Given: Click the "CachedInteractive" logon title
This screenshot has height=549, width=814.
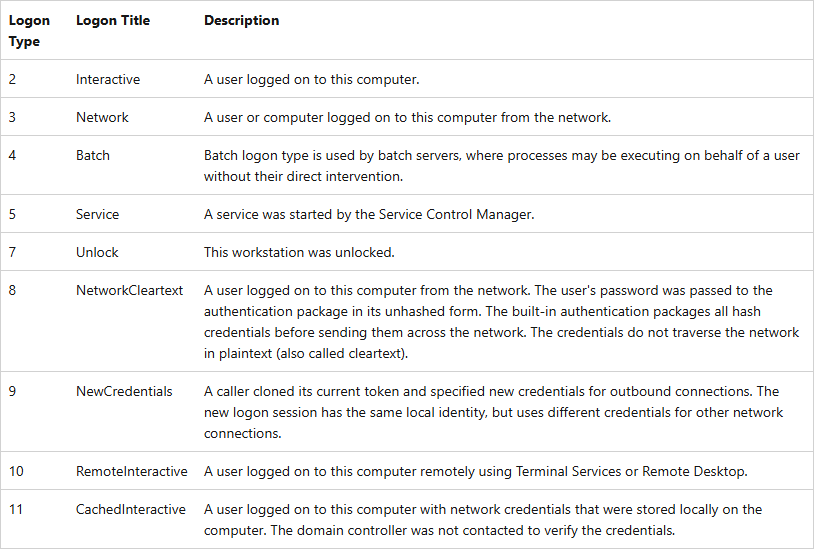Looking at the screenshot, I should point(131,510).
